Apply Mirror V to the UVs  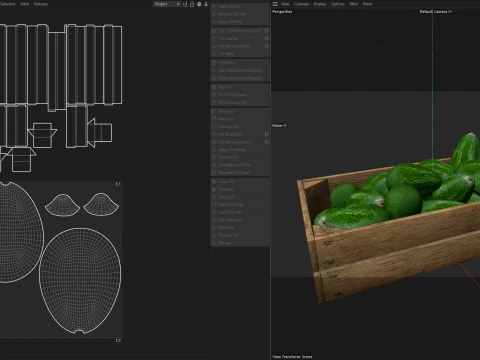[x=240, y=119]
